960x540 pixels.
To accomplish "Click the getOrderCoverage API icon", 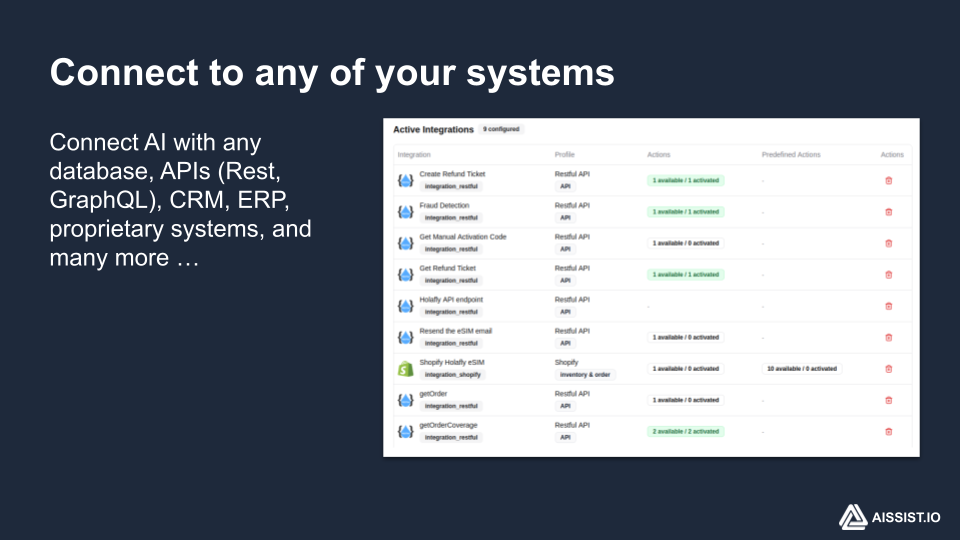I will click(x=405, y=431).
